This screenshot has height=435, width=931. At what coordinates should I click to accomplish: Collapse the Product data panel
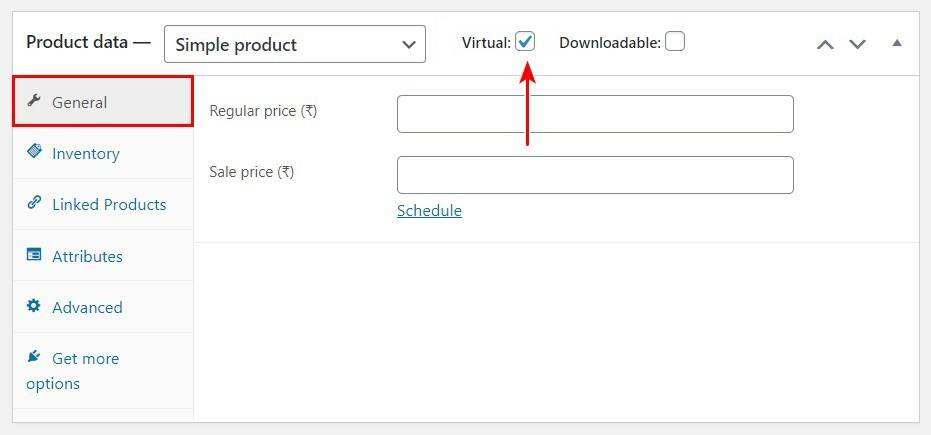point(897,43)
